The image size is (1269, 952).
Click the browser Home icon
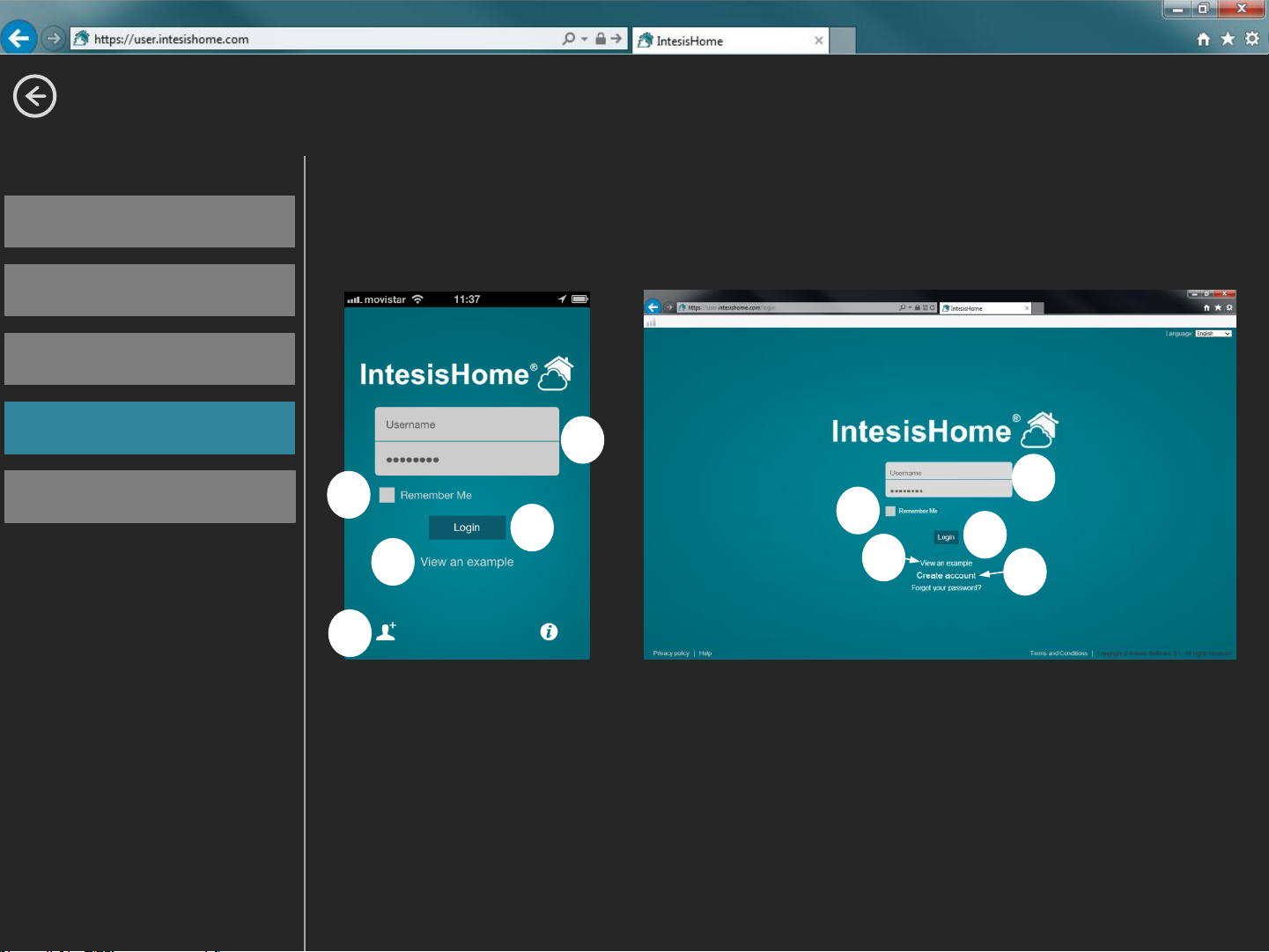pyautogui.click(x=1204, y=39)
